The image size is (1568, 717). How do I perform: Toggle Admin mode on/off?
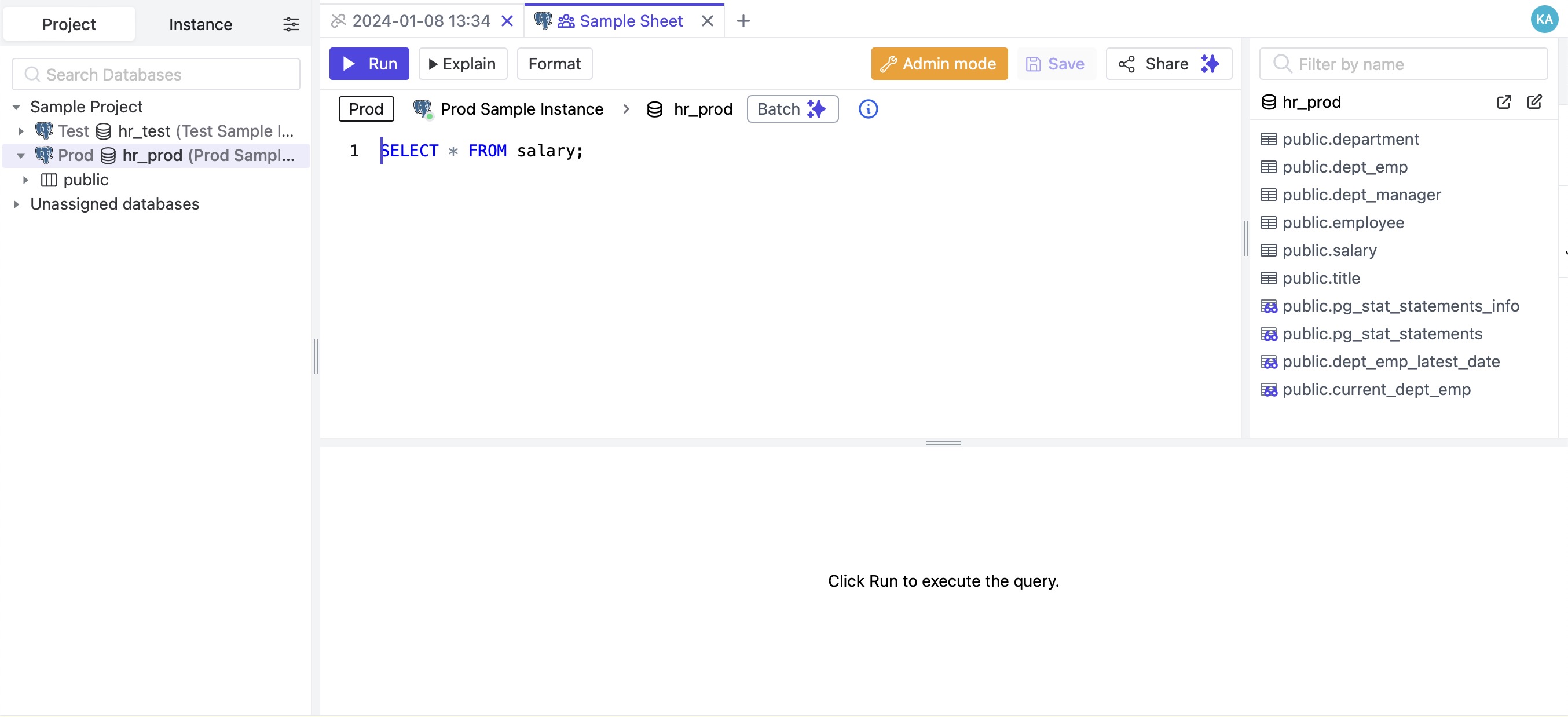939,64
